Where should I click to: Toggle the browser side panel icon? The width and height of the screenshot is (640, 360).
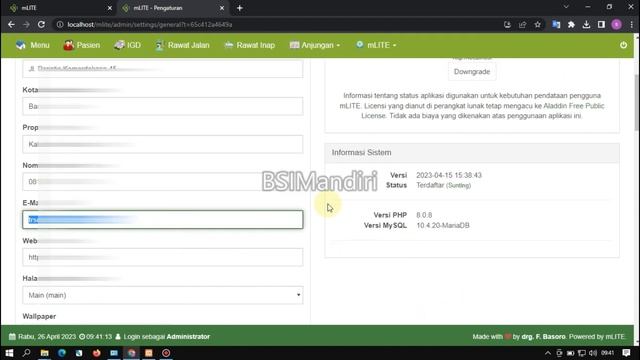[601, 24]
